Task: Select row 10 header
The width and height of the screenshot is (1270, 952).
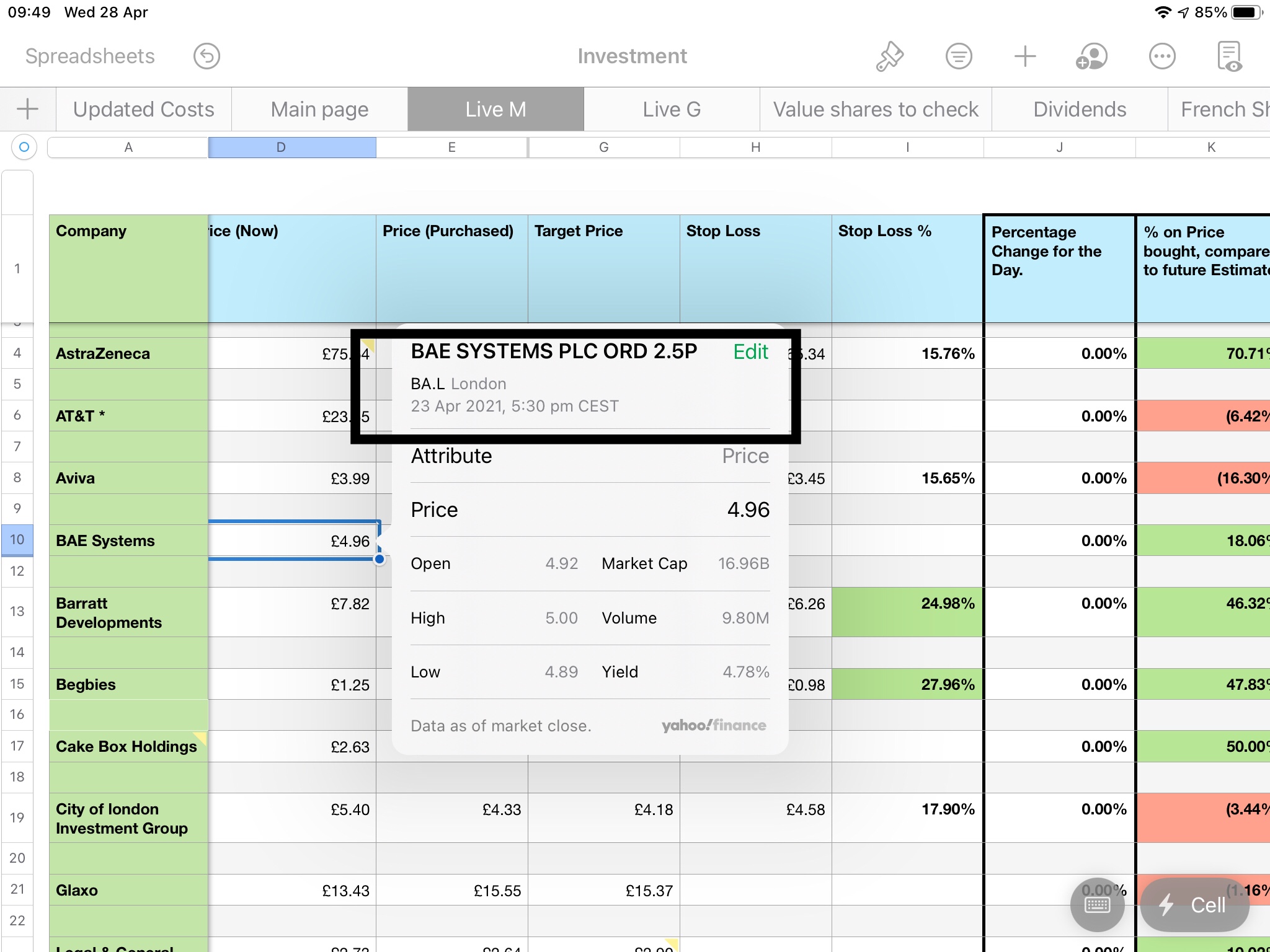Action: tap(17, 540)
